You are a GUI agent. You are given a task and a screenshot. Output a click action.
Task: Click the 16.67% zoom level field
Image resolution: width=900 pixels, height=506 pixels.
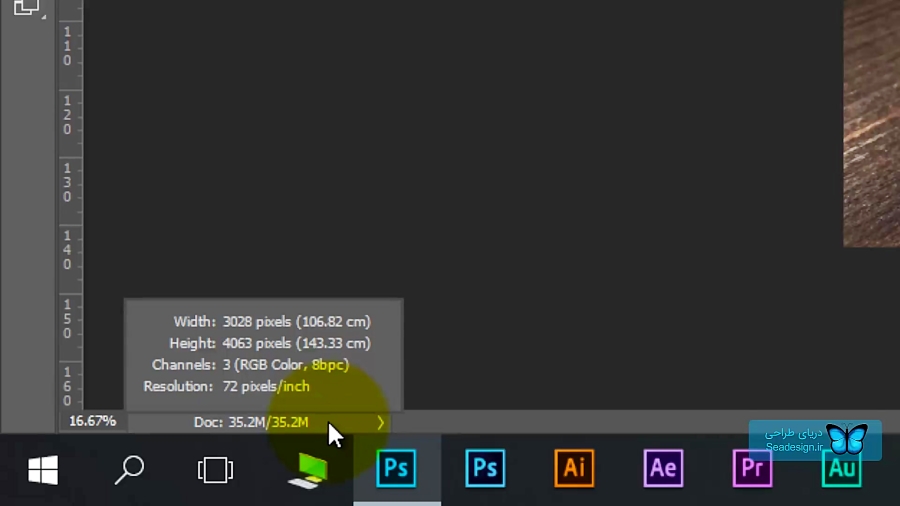[92, 422]
